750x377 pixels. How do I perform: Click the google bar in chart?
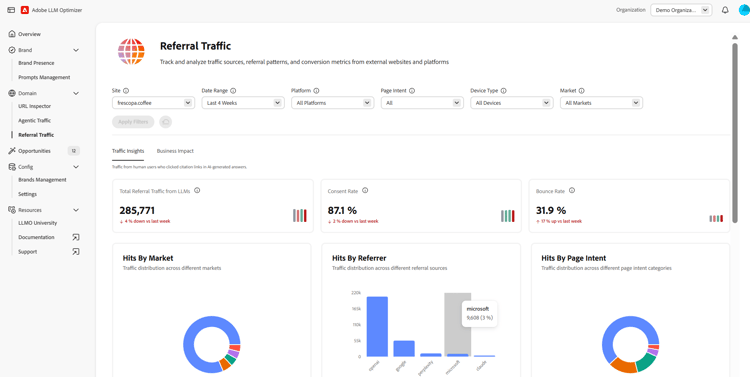point(404,348)
